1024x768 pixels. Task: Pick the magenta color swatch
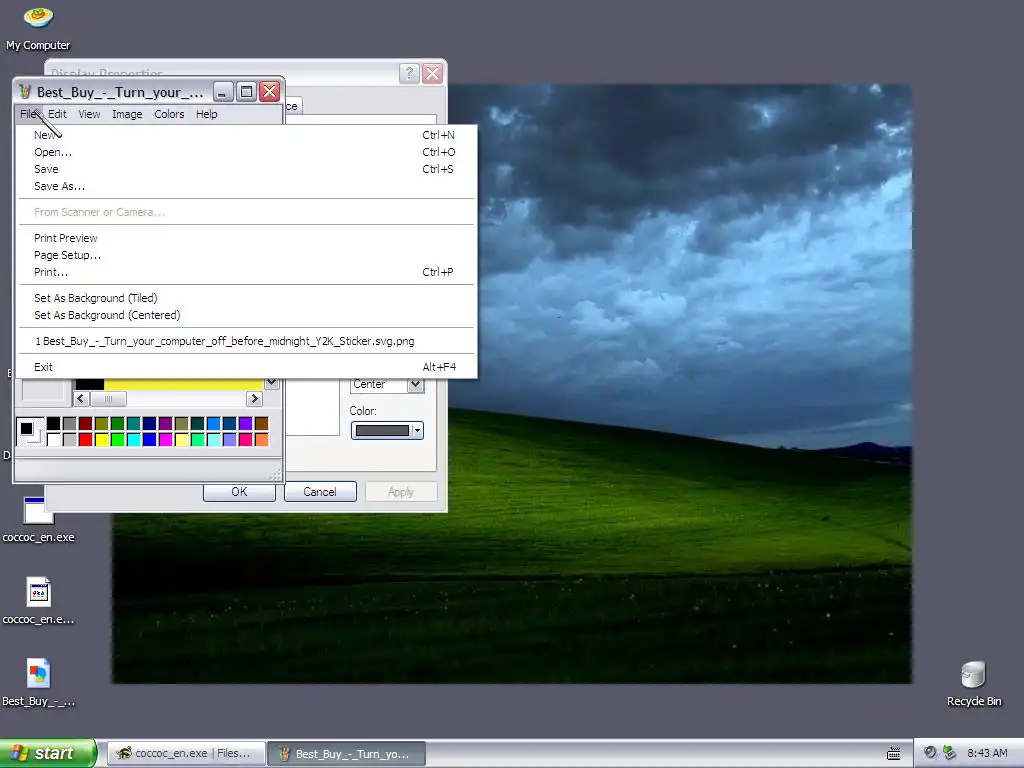[165, 440]
